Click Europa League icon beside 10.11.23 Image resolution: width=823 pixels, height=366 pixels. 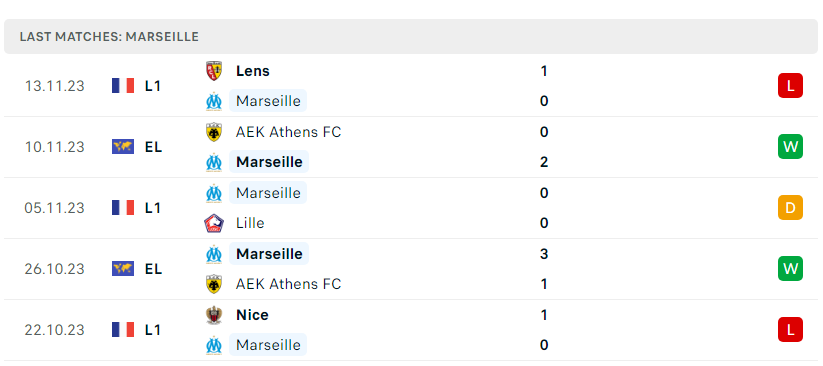(x=123, y=147)
